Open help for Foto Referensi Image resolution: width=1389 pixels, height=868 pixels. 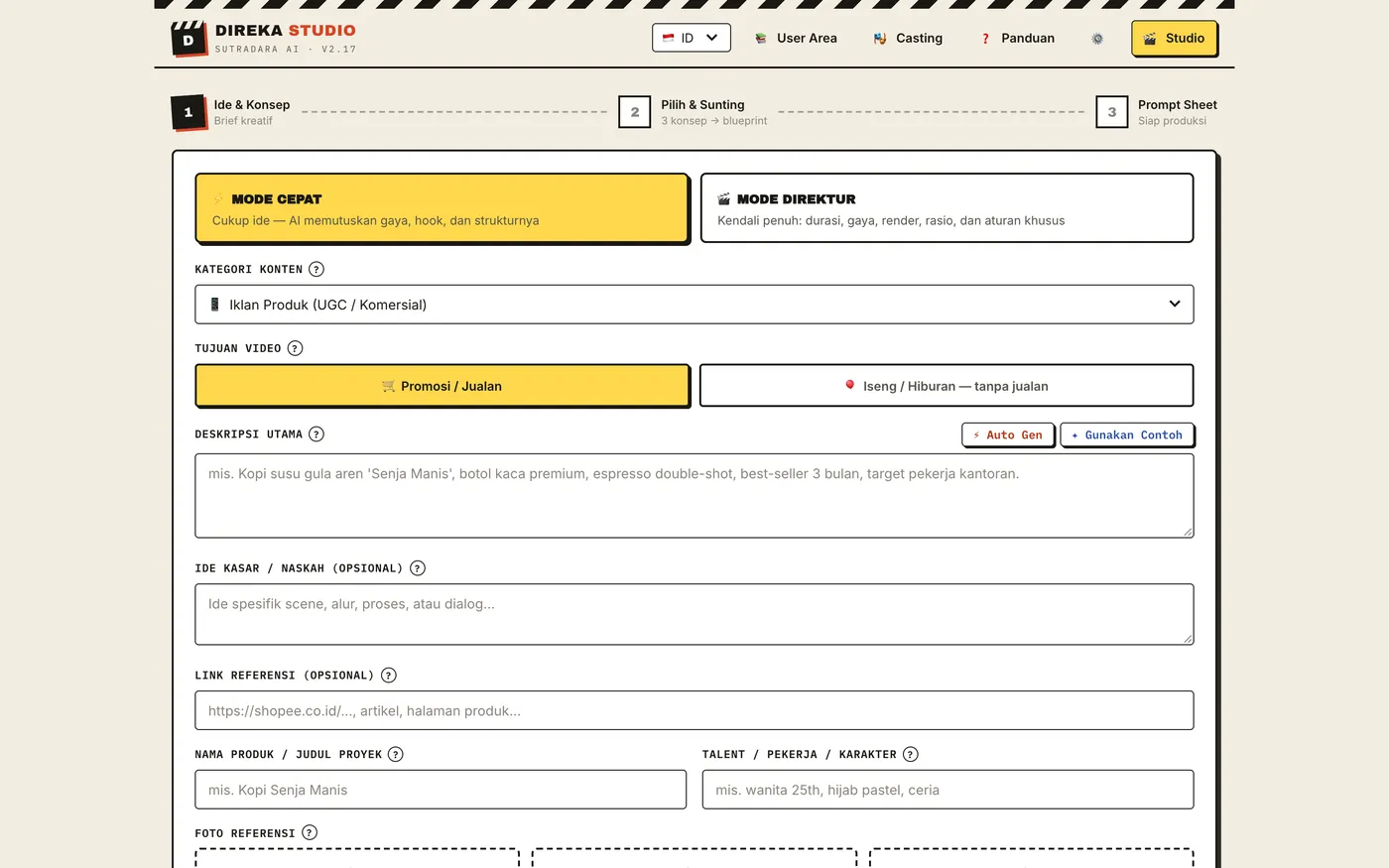click(310, 832)
